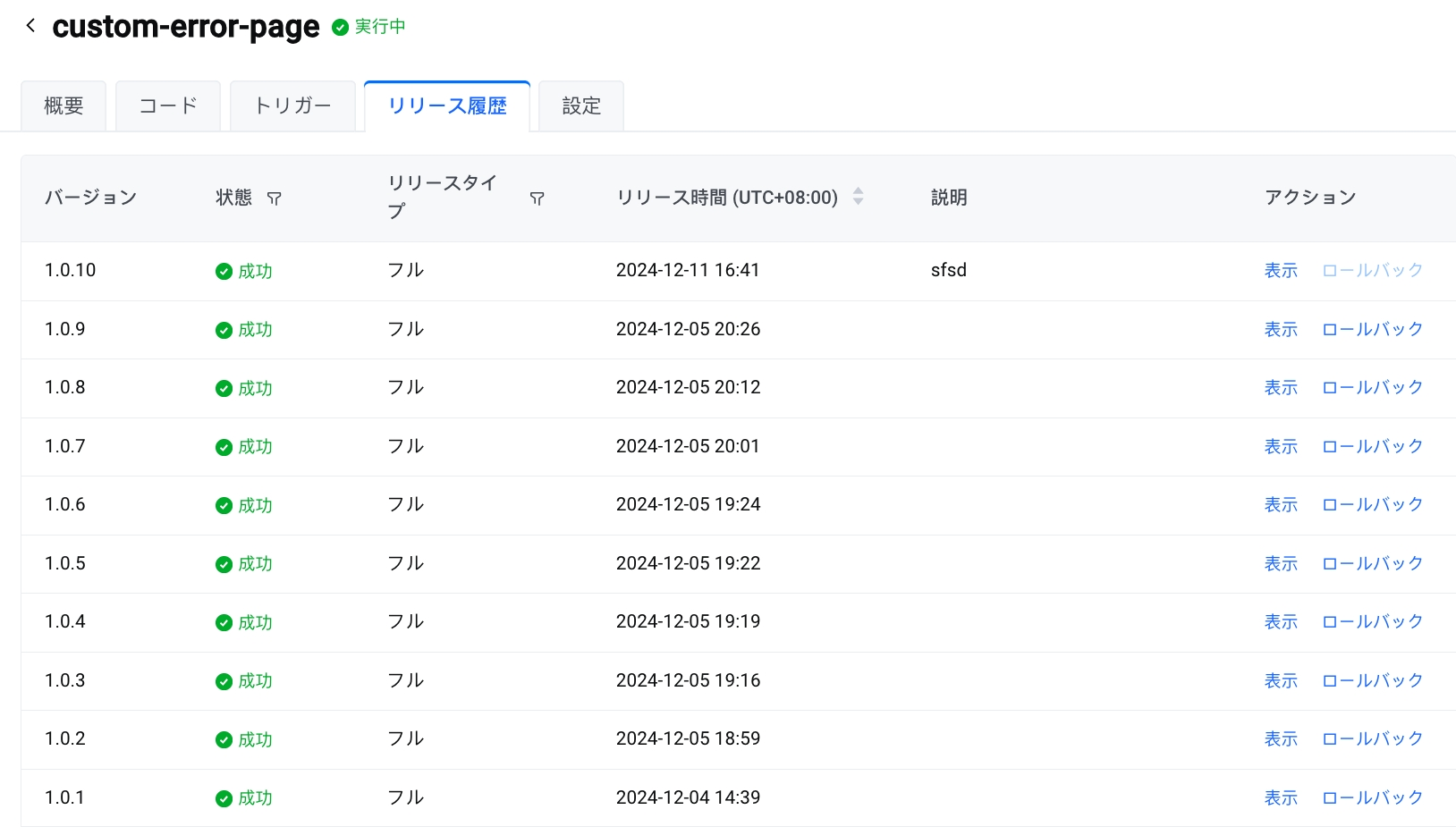Screen dimensions: 1456x835
Task: Roll back to version 1.0.2
Action: tap(1373, 739)
